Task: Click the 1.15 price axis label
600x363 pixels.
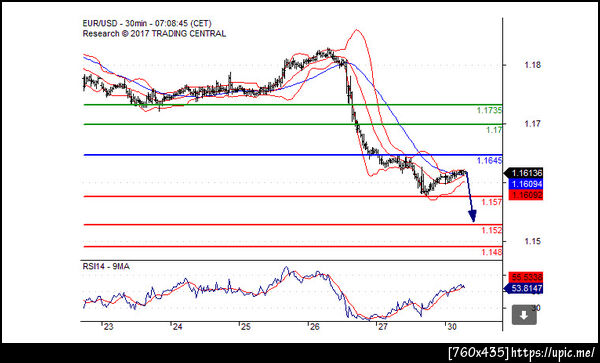Action: pos(533,241)
